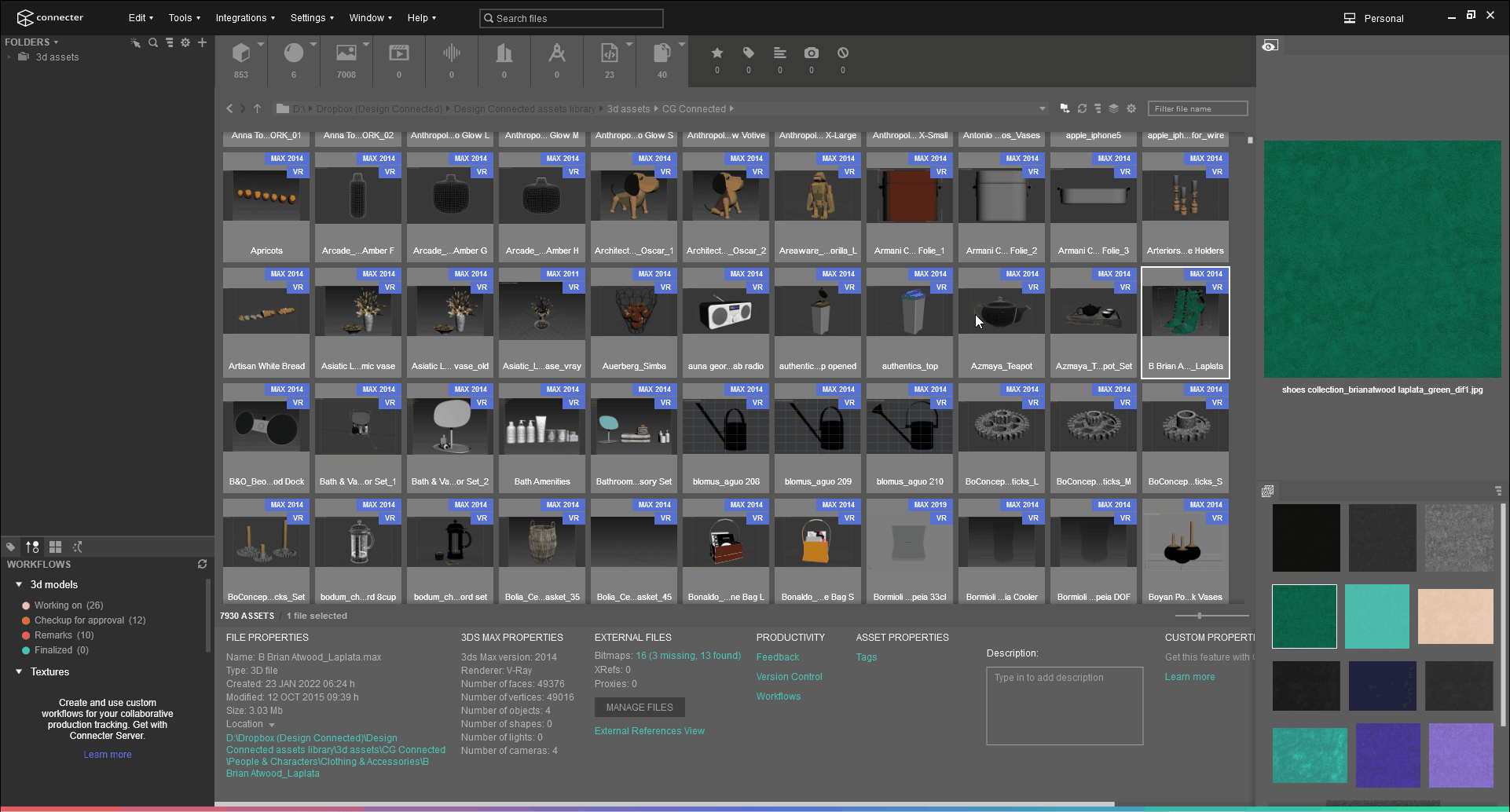Screen dimensions: 1510x812
Task: Collapse the Textures workflow group
Action: [19, 671]
